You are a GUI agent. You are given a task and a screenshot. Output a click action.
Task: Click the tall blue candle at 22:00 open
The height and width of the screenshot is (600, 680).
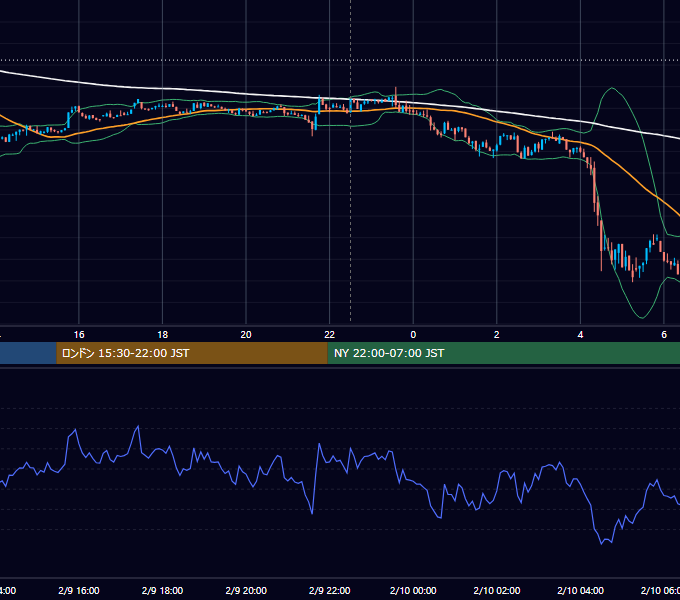(x=320, y=105)
